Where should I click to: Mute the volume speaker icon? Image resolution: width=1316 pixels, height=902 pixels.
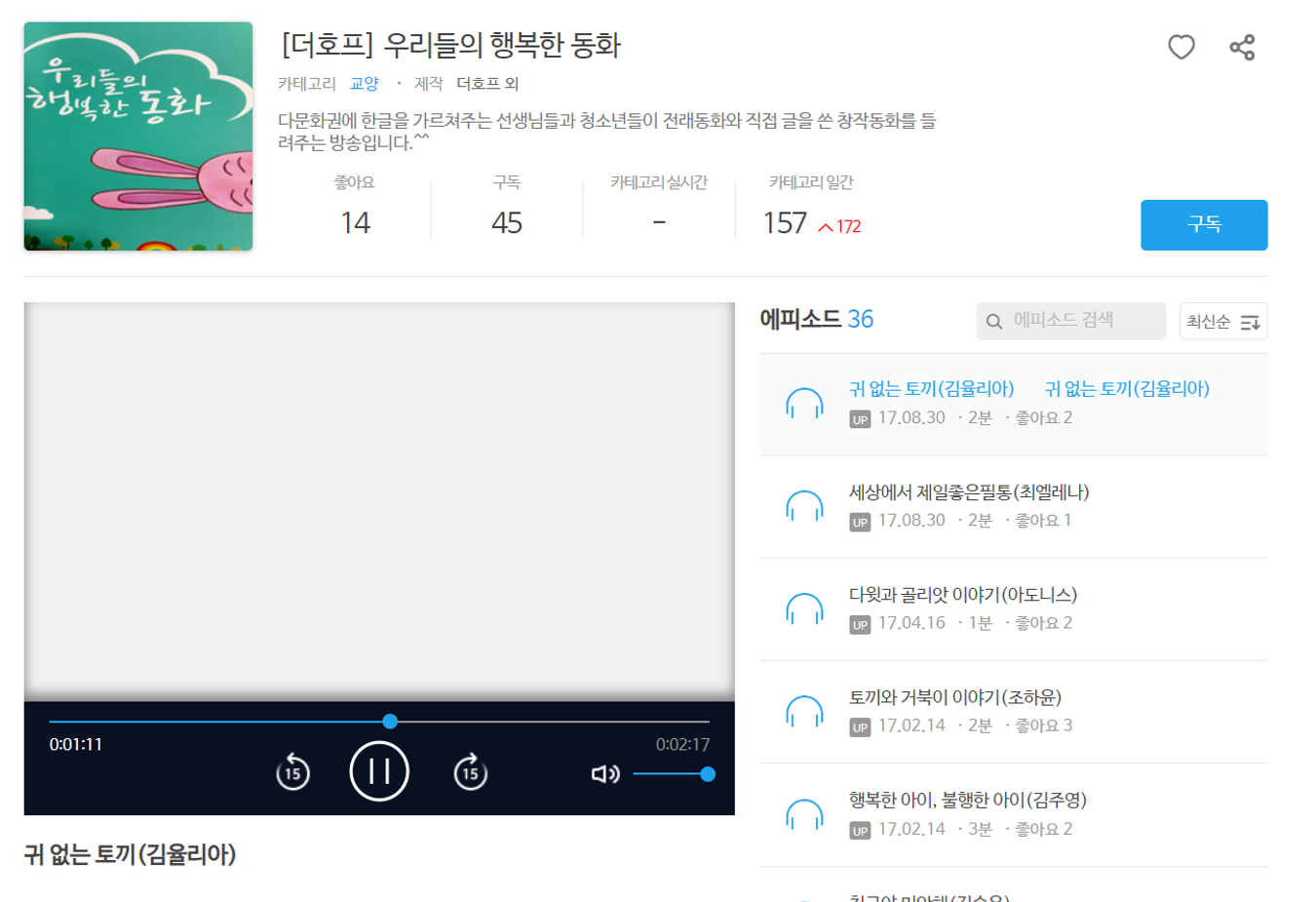[x=604, y=773]
